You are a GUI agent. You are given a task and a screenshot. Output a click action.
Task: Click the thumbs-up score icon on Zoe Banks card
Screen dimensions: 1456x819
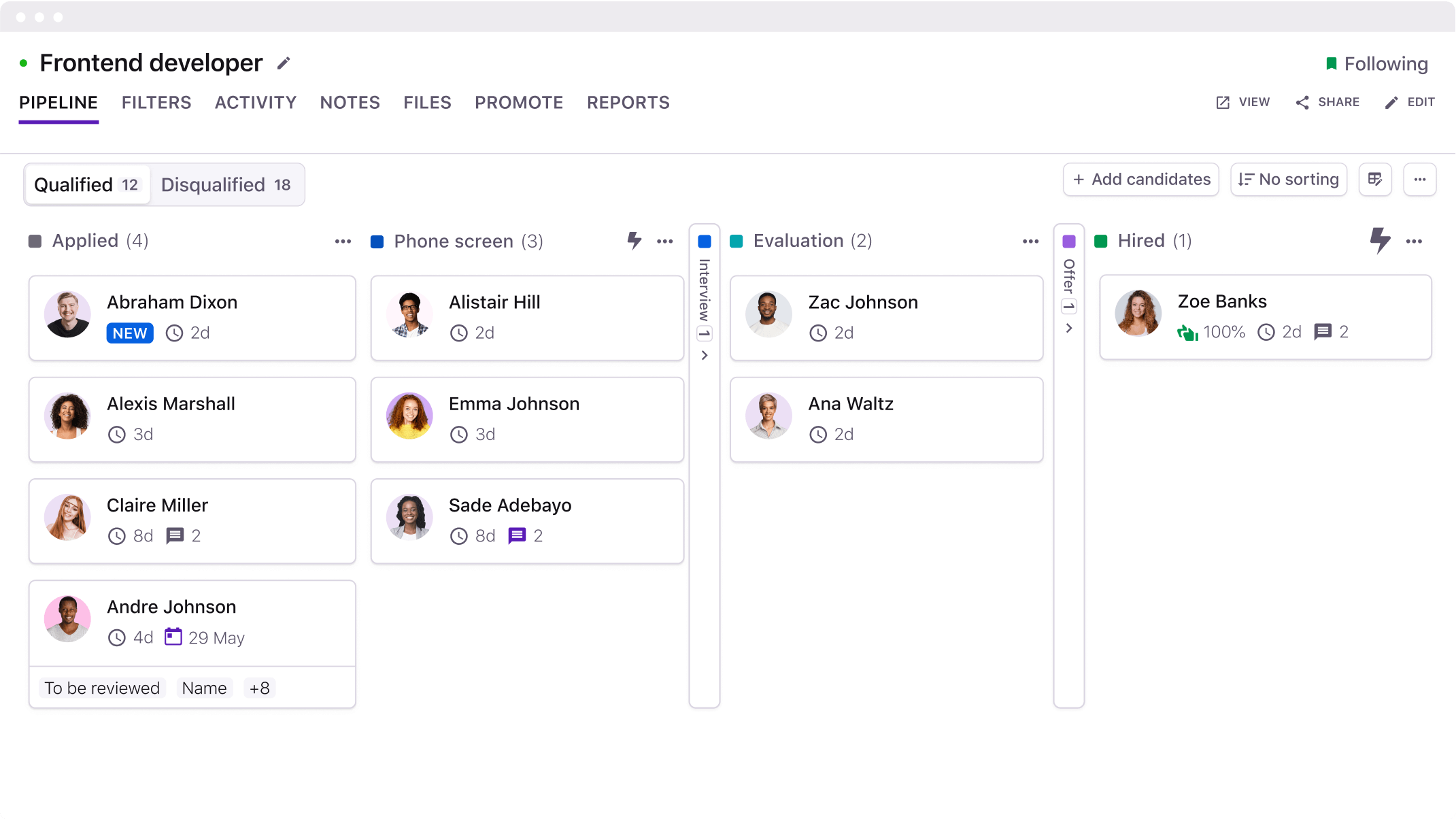(1187, 332)
